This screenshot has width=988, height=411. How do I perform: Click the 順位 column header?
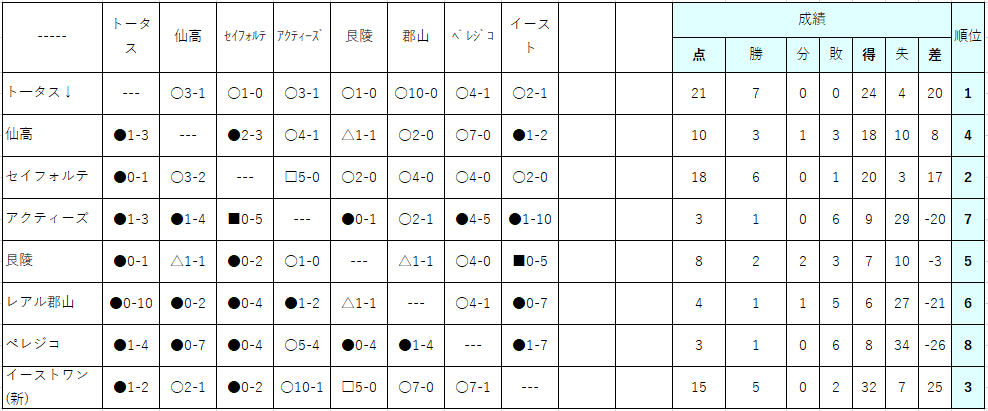[x=969, y=37]
